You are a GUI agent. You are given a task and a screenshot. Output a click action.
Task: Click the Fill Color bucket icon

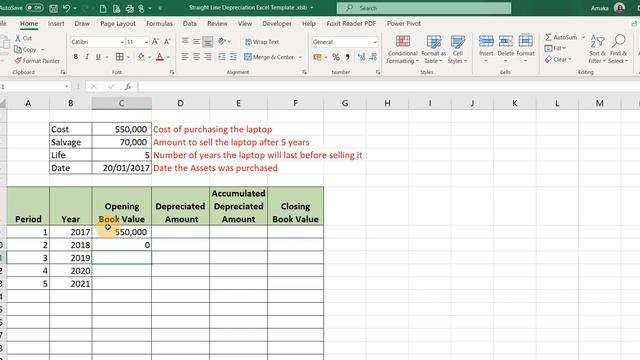(x=141, y=57)
